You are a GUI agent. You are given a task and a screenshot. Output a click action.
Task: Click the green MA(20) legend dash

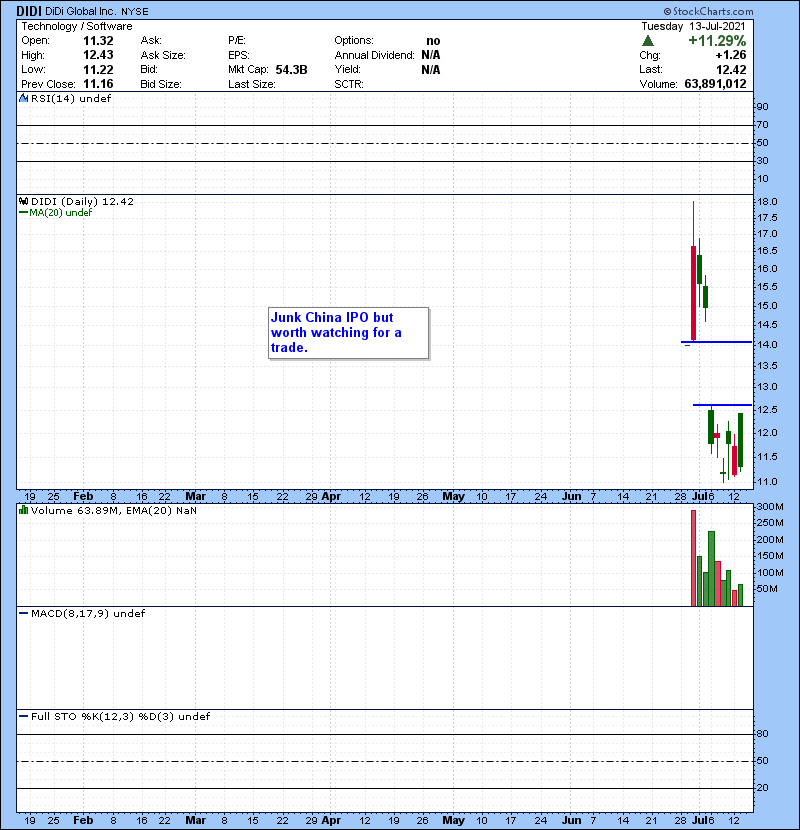coord(23,212)
